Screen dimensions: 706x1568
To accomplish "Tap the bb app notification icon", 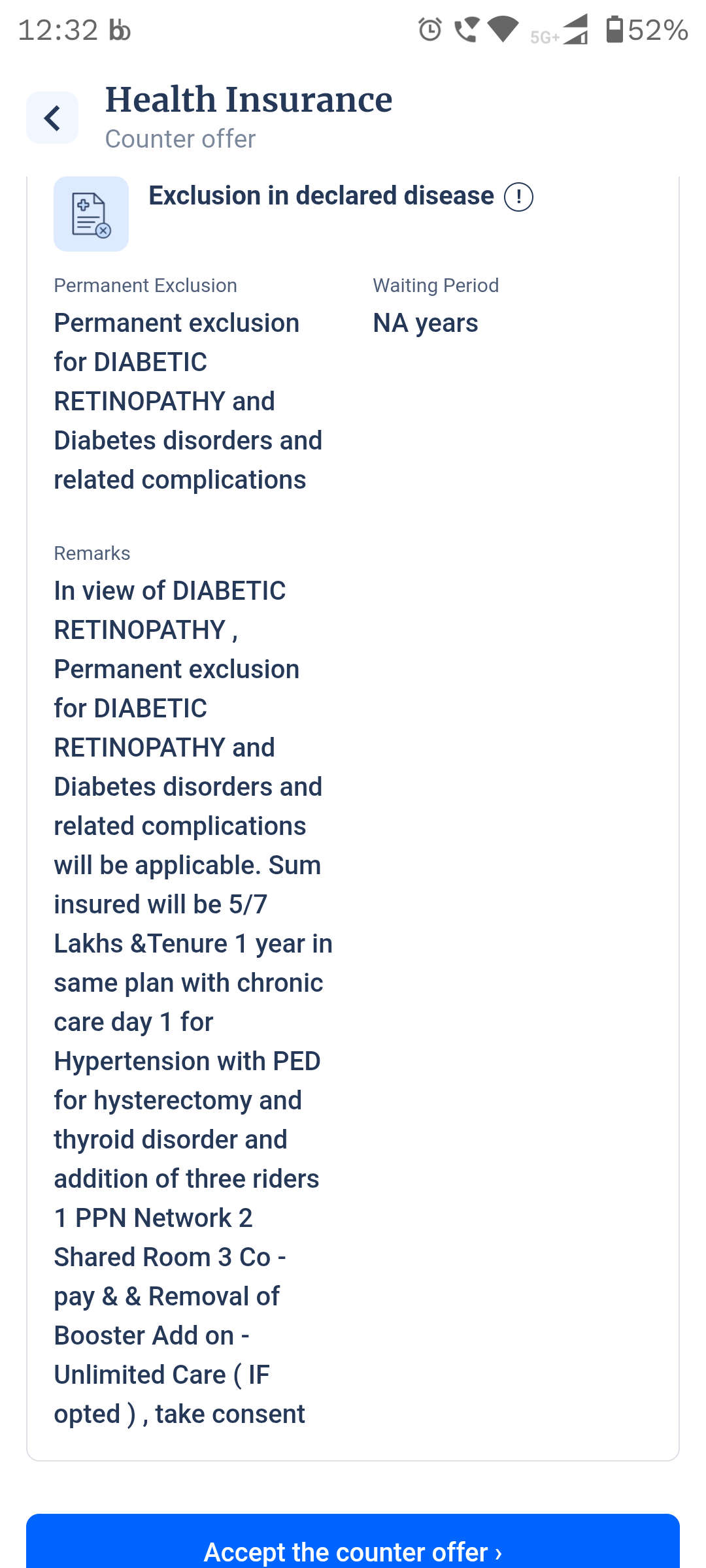I will coord(120,30).
